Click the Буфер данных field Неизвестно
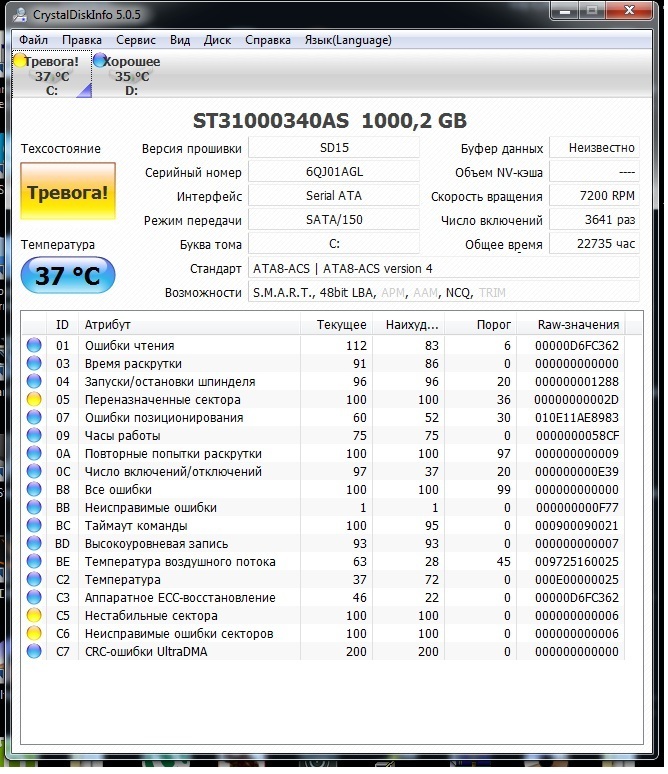The image size is (668, 774). [594, 148]
